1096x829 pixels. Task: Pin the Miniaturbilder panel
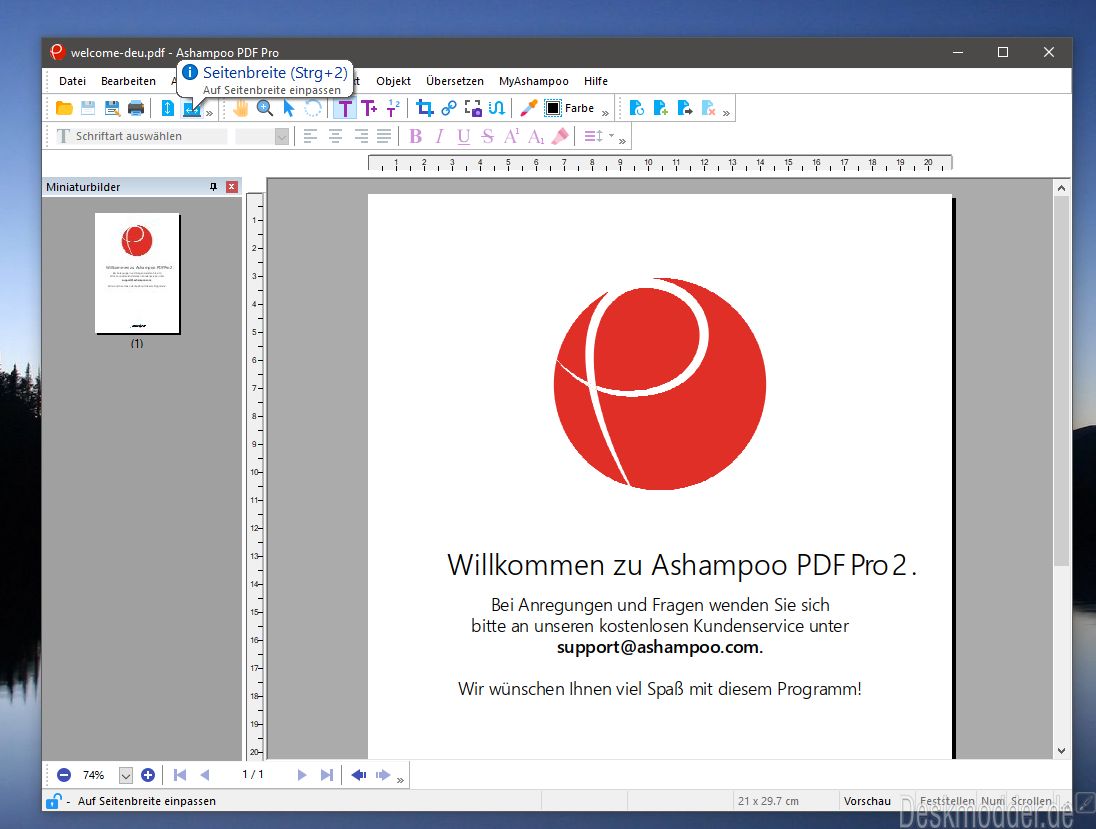click(x=214, y=187)
